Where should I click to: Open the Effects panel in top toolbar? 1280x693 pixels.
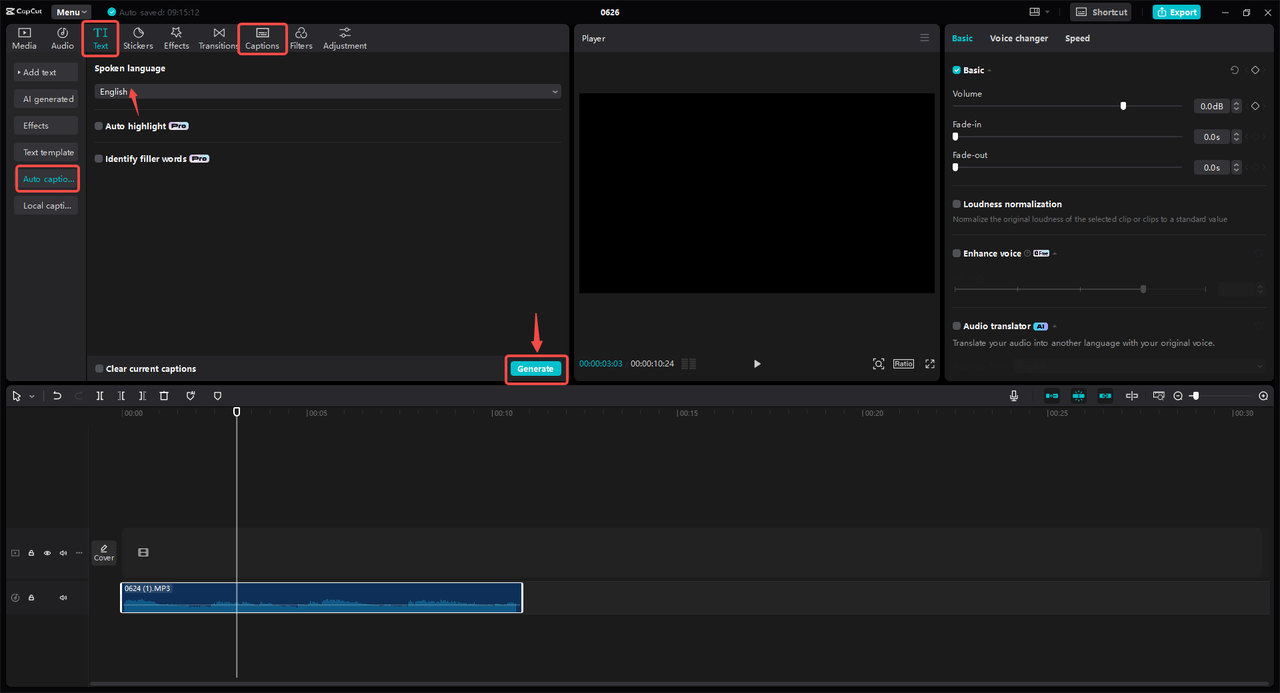(176, 39)
